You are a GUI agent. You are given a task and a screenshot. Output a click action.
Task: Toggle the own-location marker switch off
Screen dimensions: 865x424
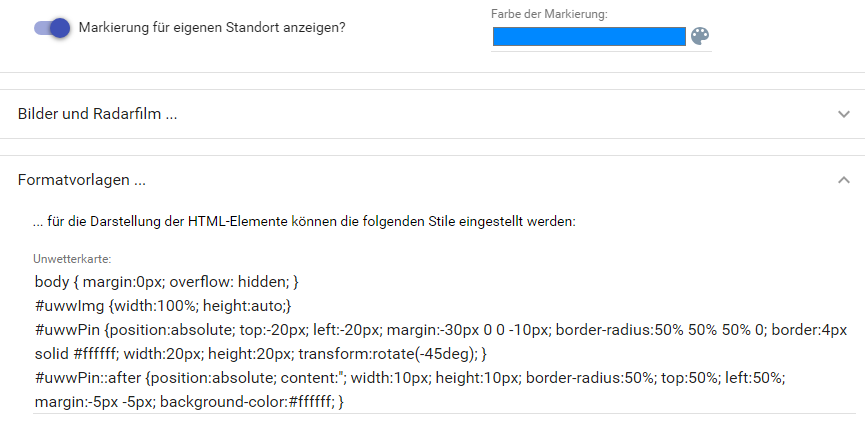[x=52, y=28]
